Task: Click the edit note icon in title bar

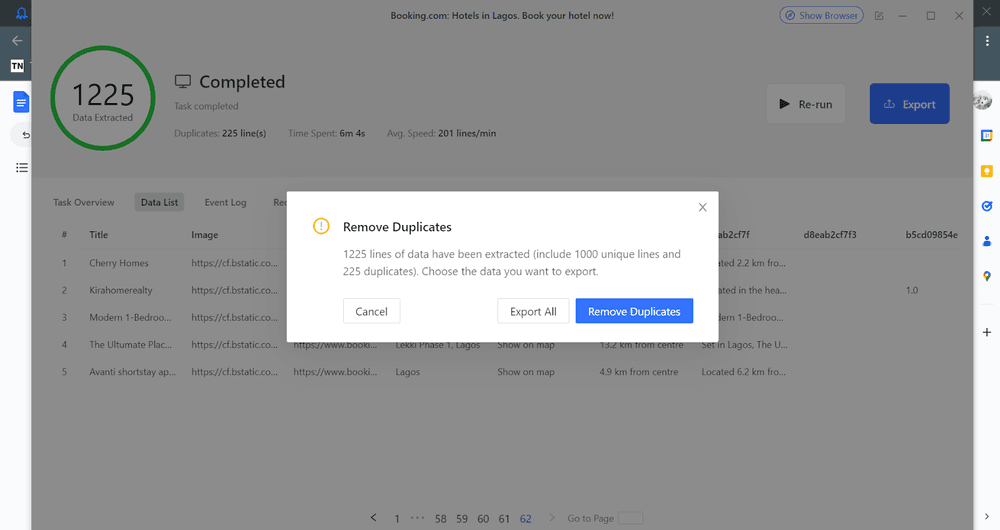Action: (879, 15)
